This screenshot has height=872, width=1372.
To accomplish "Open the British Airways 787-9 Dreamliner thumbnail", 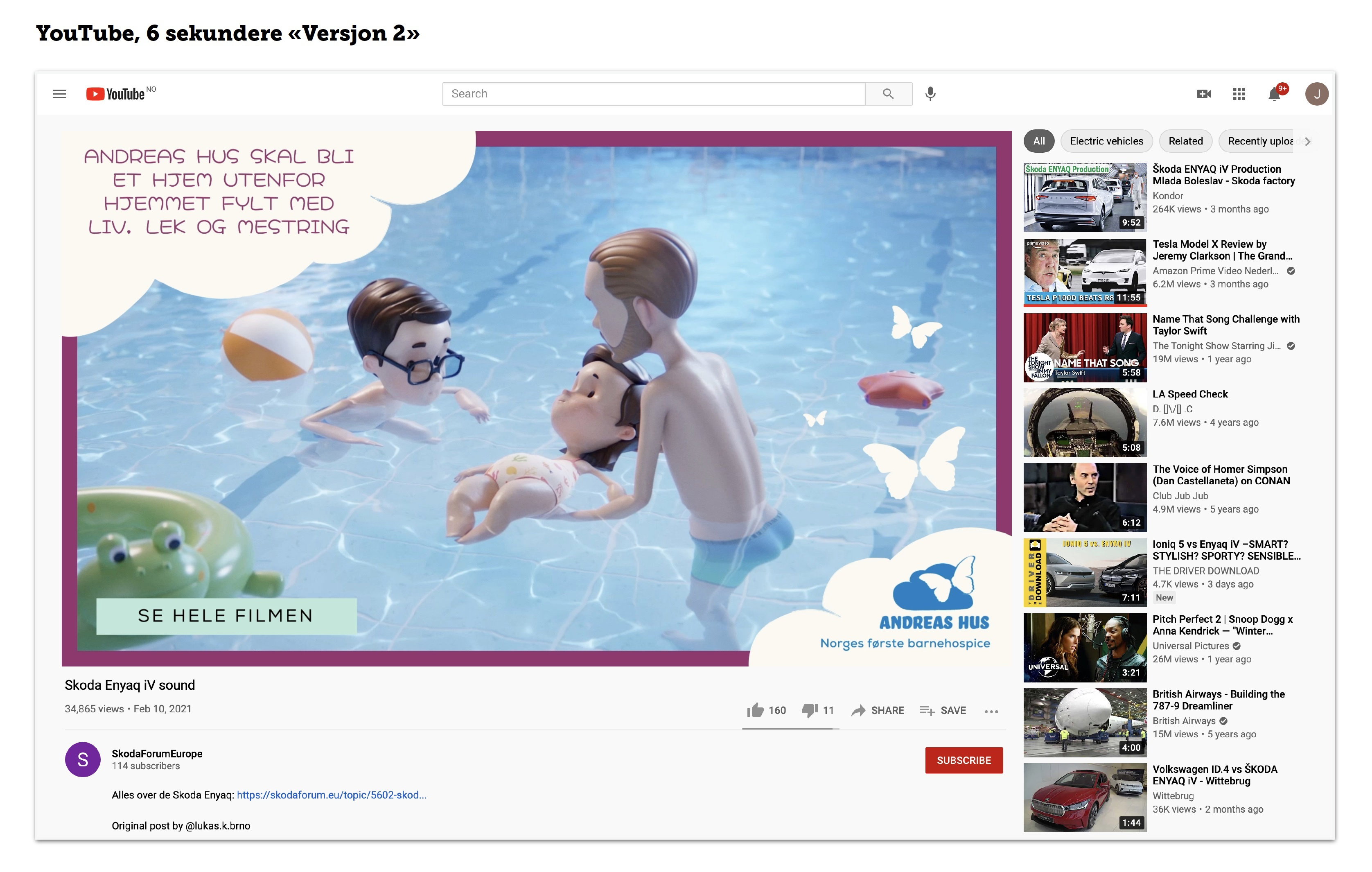I will click(x=1085, y=723).
